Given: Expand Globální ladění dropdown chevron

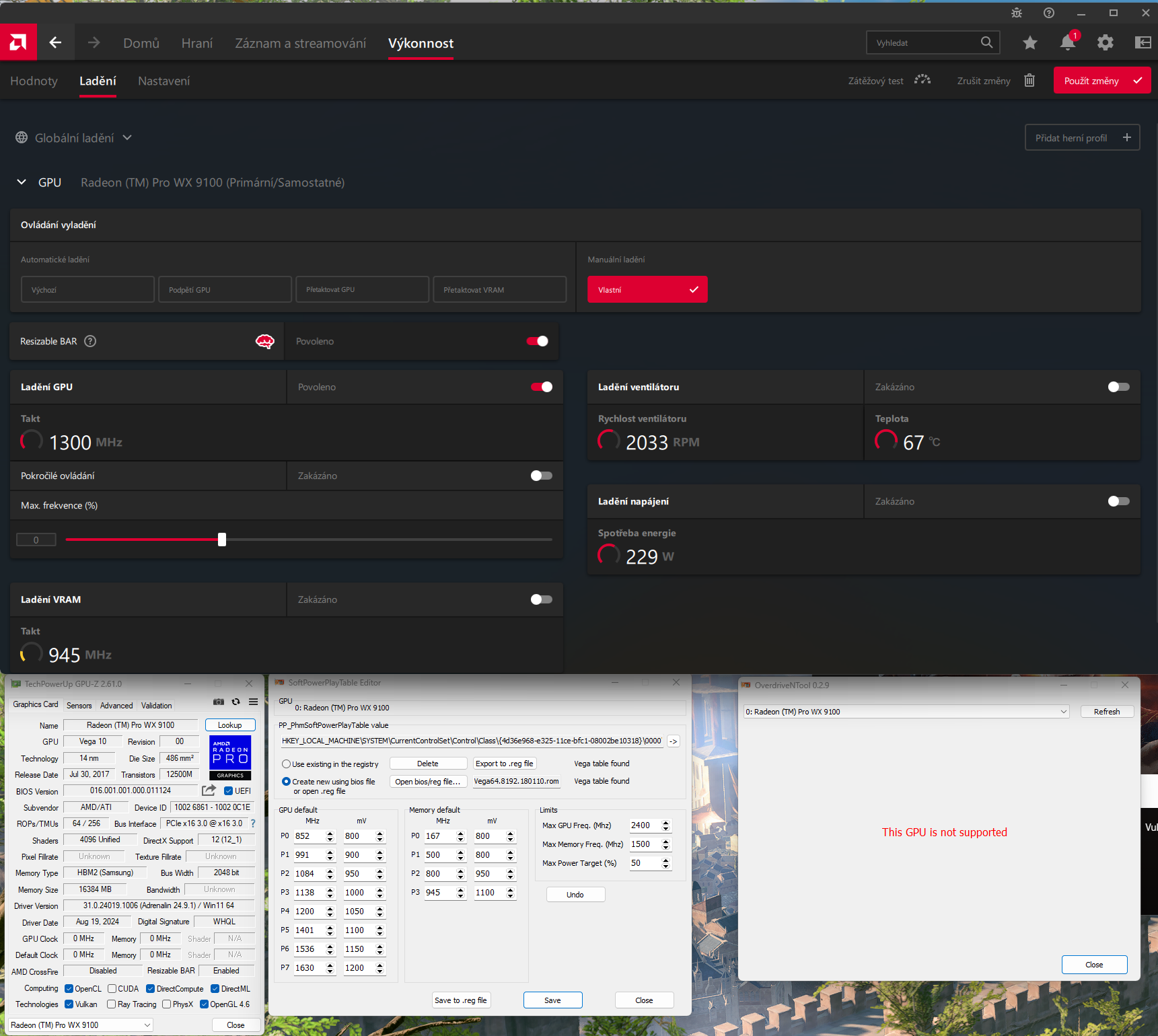Looking at the screenshot, I should pyautogui.click(x=127, y=137).
